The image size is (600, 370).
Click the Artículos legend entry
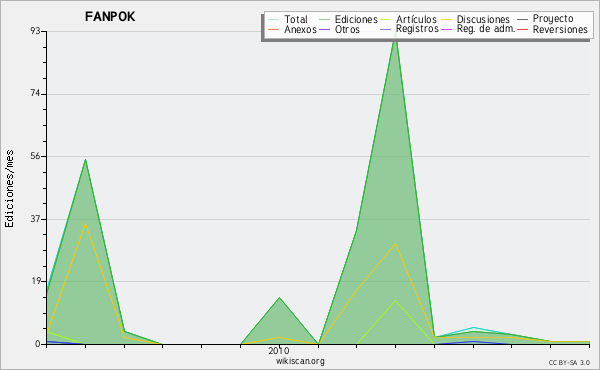pyautogui.click(x=408, y=19)
